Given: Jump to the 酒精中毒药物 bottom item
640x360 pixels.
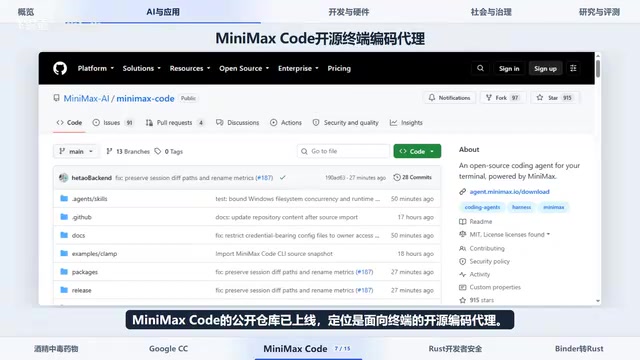Looking at the screenshot, I should (56, 349).
